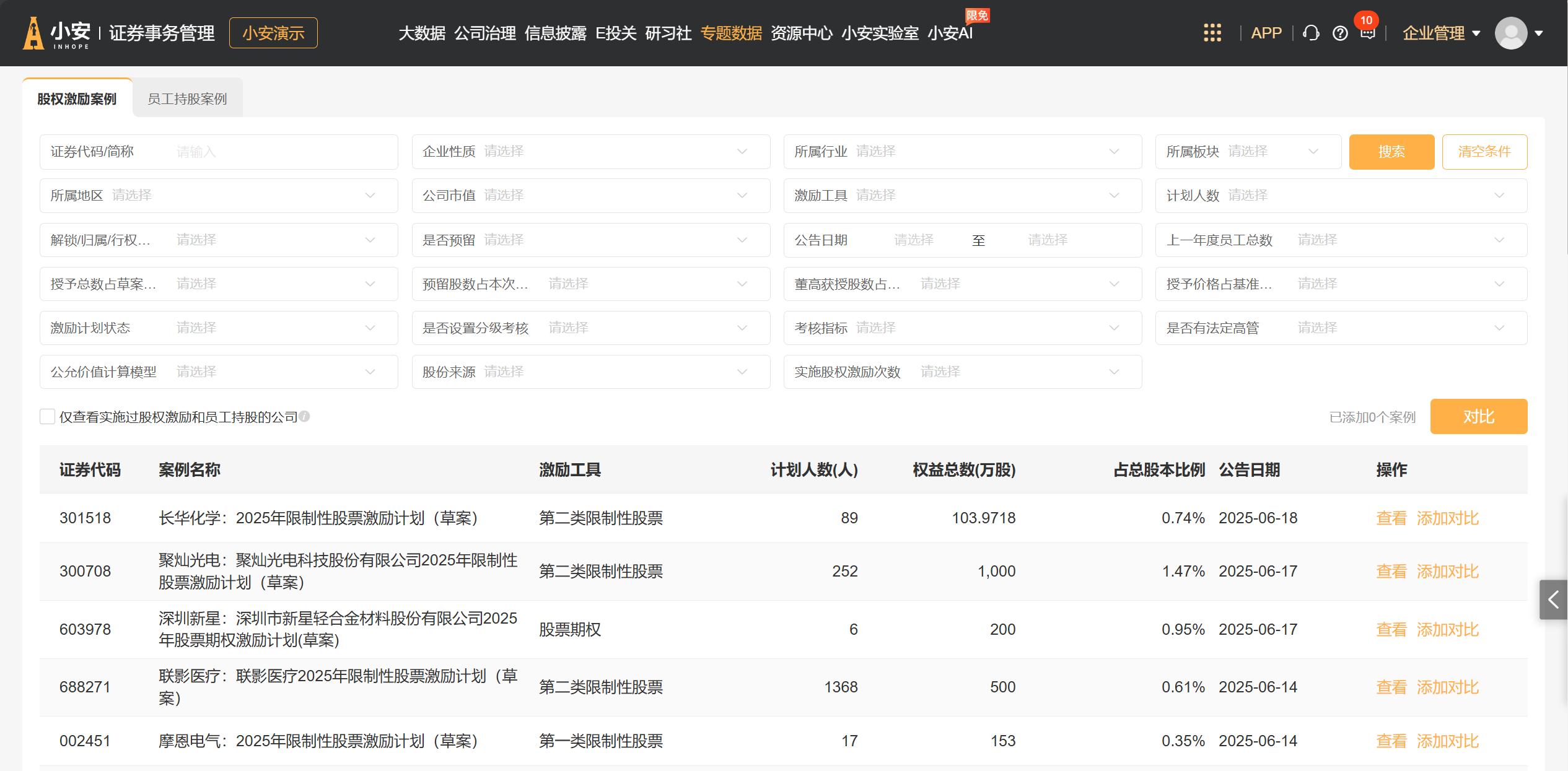Expand the 公司市值 dropdown
The image size is (1568, 771).
[x=590, y=196]
